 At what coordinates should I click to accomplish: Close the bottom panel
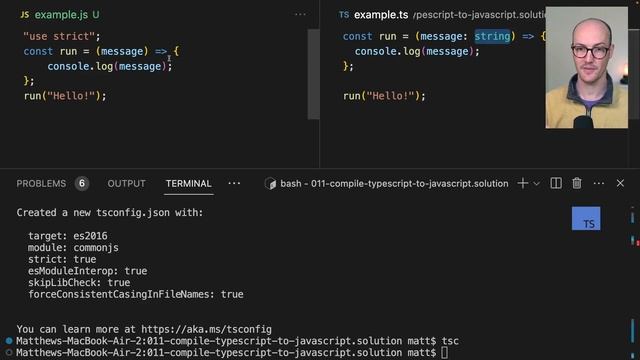620,184
